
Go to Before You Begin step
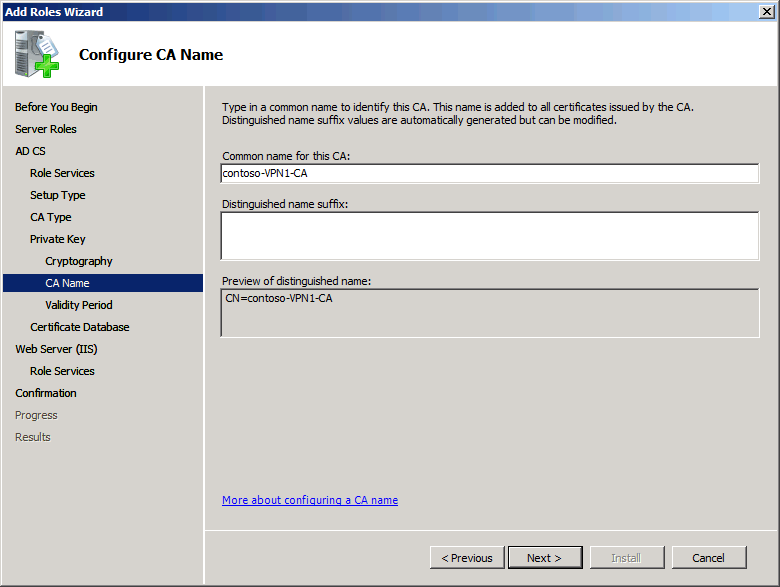(x=56, y=107)
